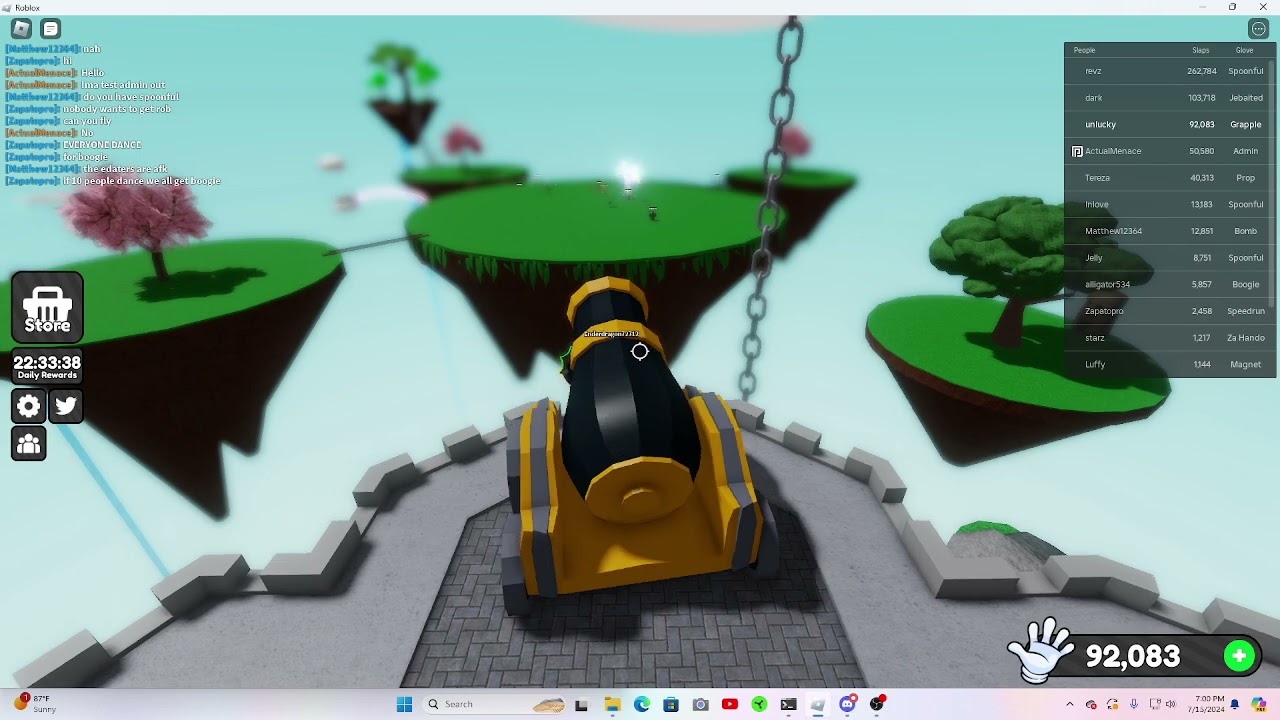
Task: Switch to the Roblox taskbar icon
Action: (818, 704)
